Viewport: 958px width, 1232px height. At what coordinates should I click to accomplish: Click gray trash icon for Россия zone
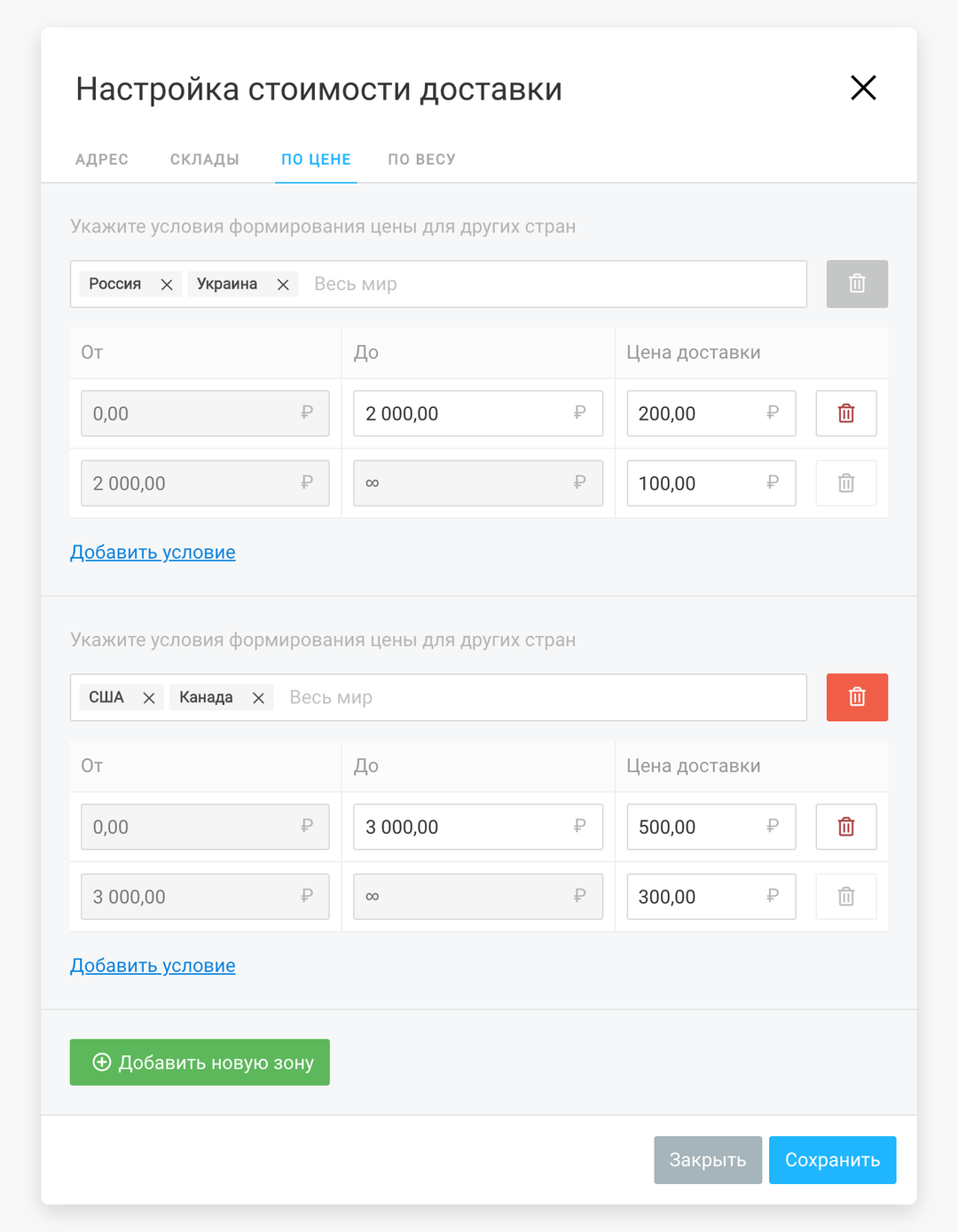coord(856,284)
